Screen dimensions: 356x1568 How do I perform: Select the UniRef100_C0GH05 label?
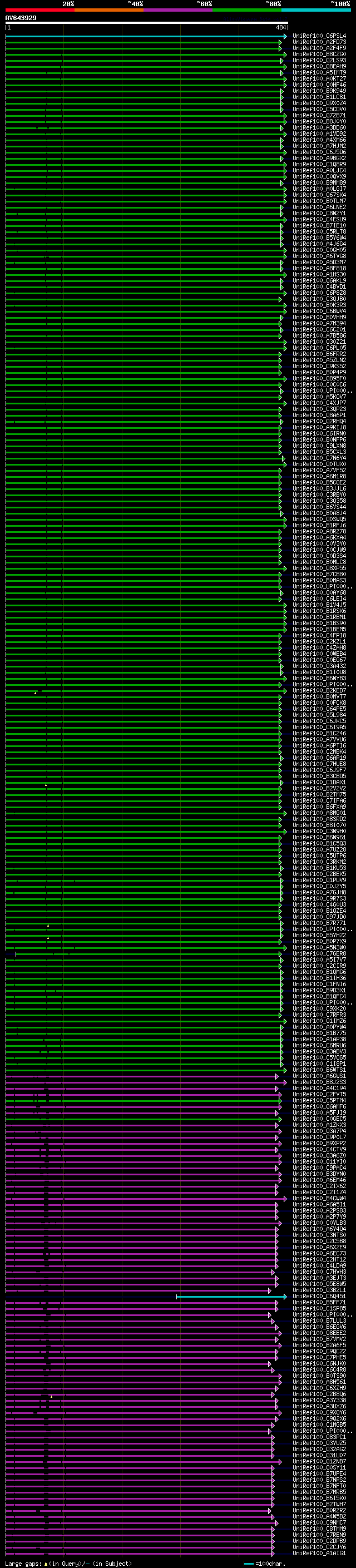319,250
